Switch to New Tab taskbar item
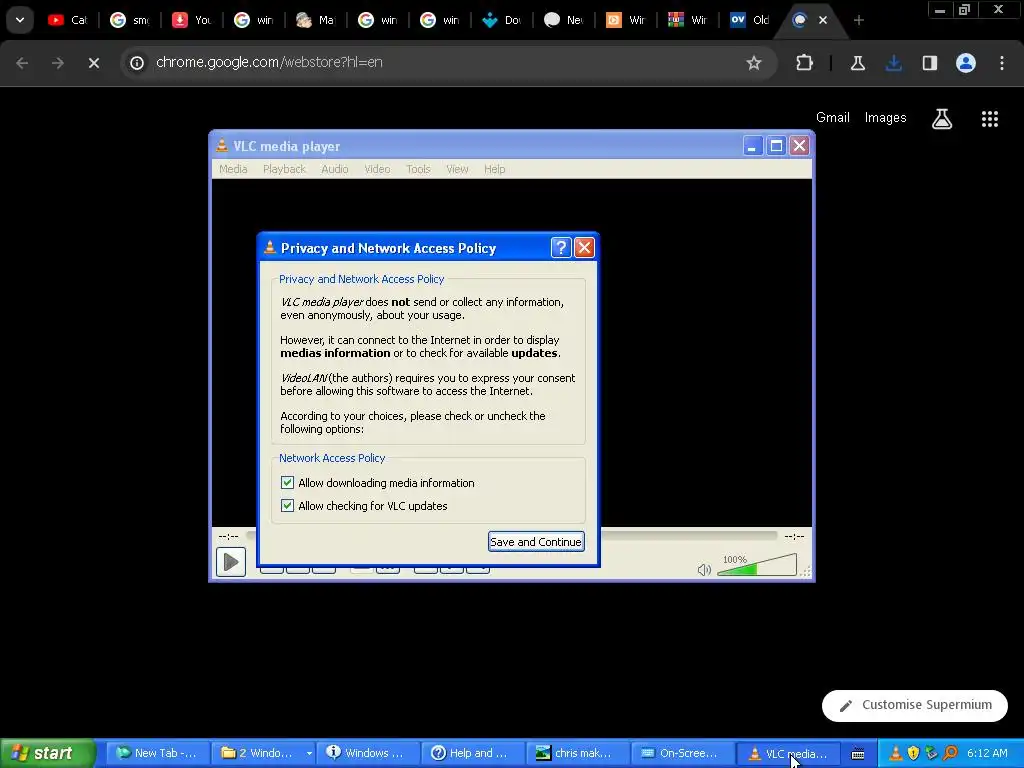The height and width of the screenshot is (768, 1024). point(157,753)
